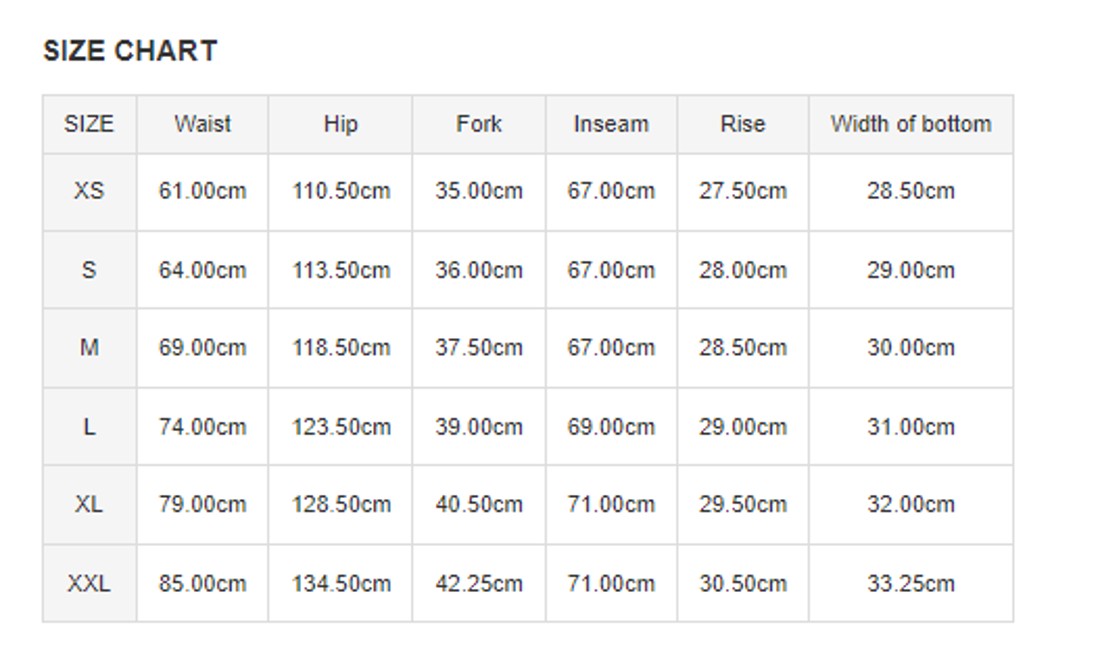This screenshot has width=1100, height=650.
Task: Select the Inseam column header
Action: (611, 124)
